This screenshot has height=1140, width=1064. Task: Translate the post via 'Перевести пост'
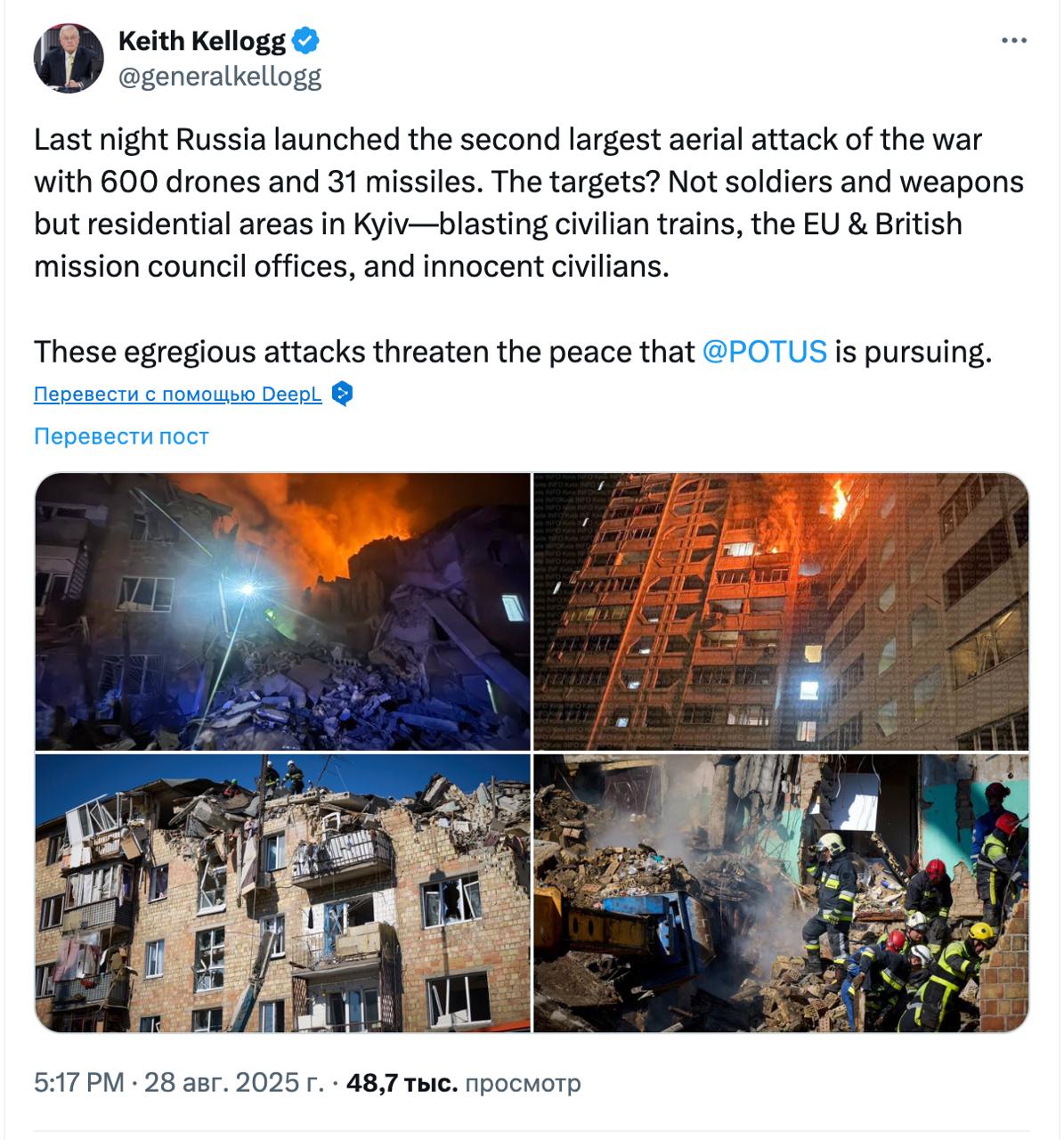tap(121, 435)
